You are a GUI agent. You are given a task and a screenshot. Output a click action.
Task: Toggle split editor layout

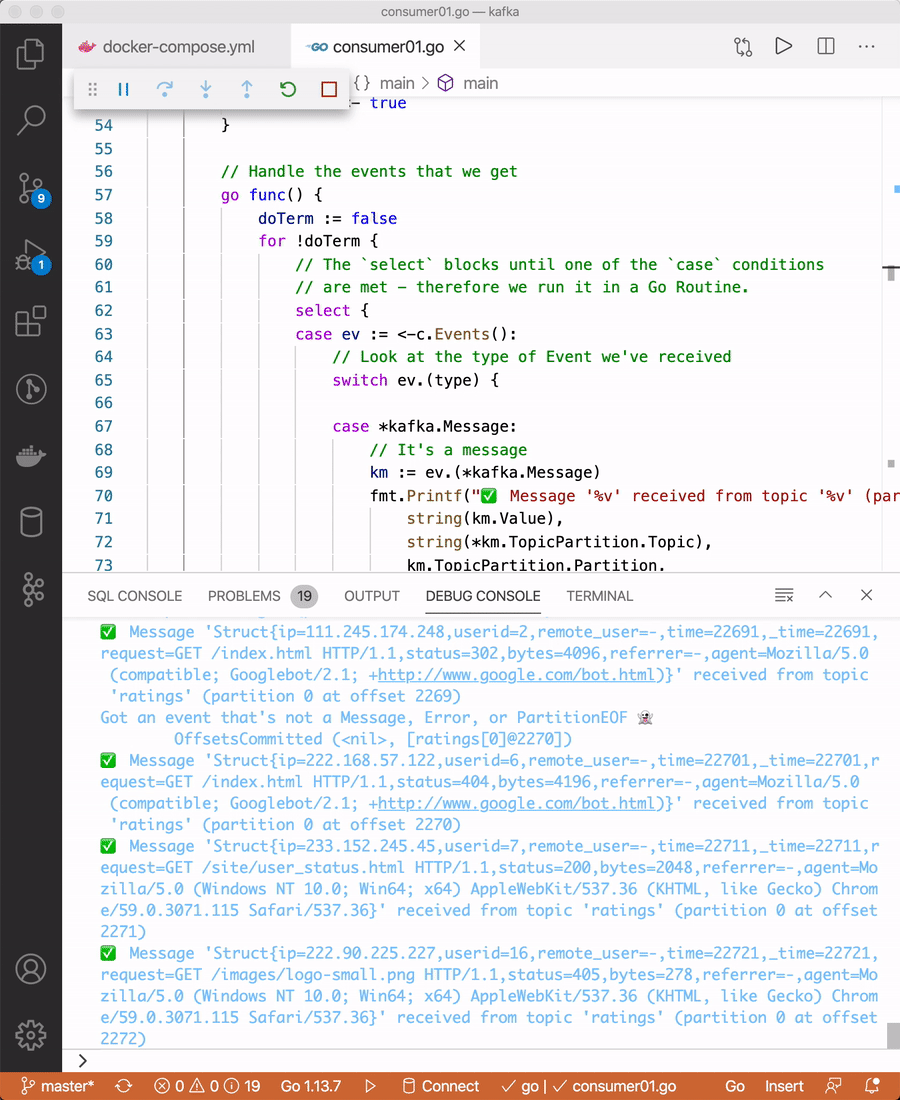[x=826, y=47]
